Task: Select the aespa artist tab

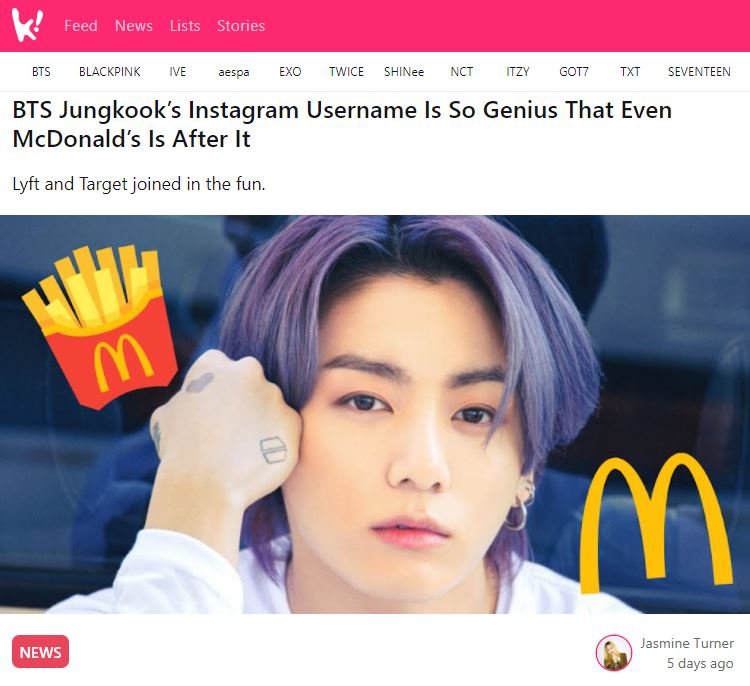Action: (234, 72)
